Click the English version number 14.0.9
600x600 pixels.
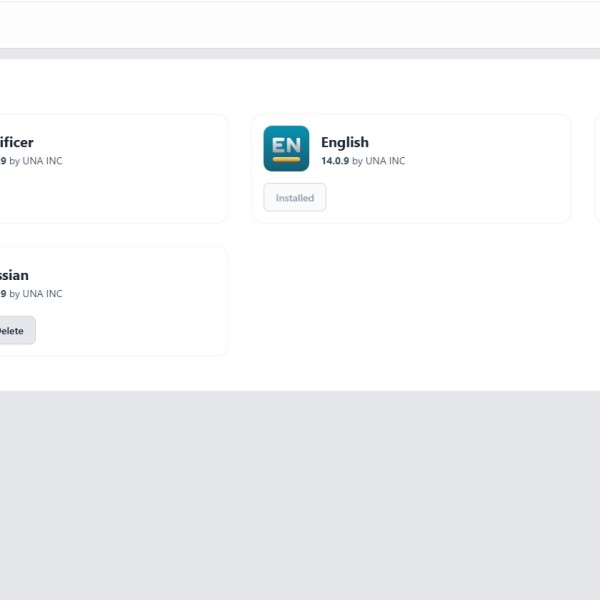tap(335, 161)
